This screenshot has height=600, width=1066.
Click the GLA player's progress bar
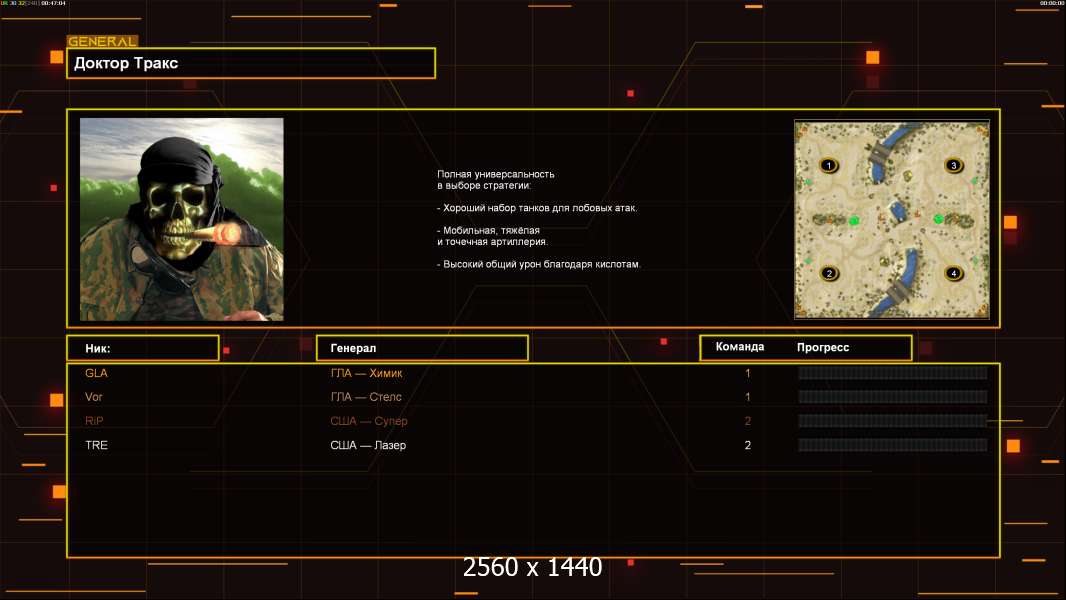[x=892, y=373]
